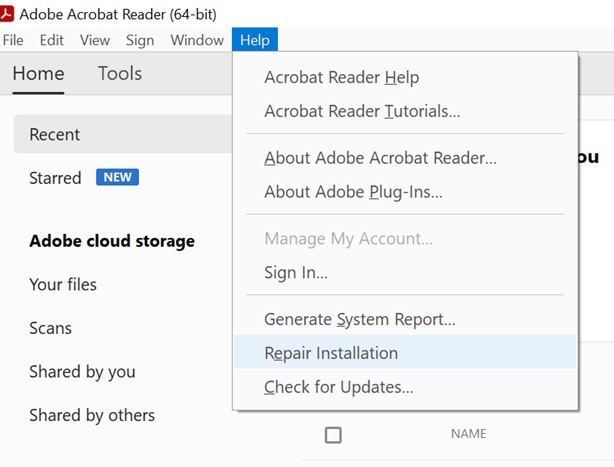
Task: Open the Sign menu
Action: point(140,40)
